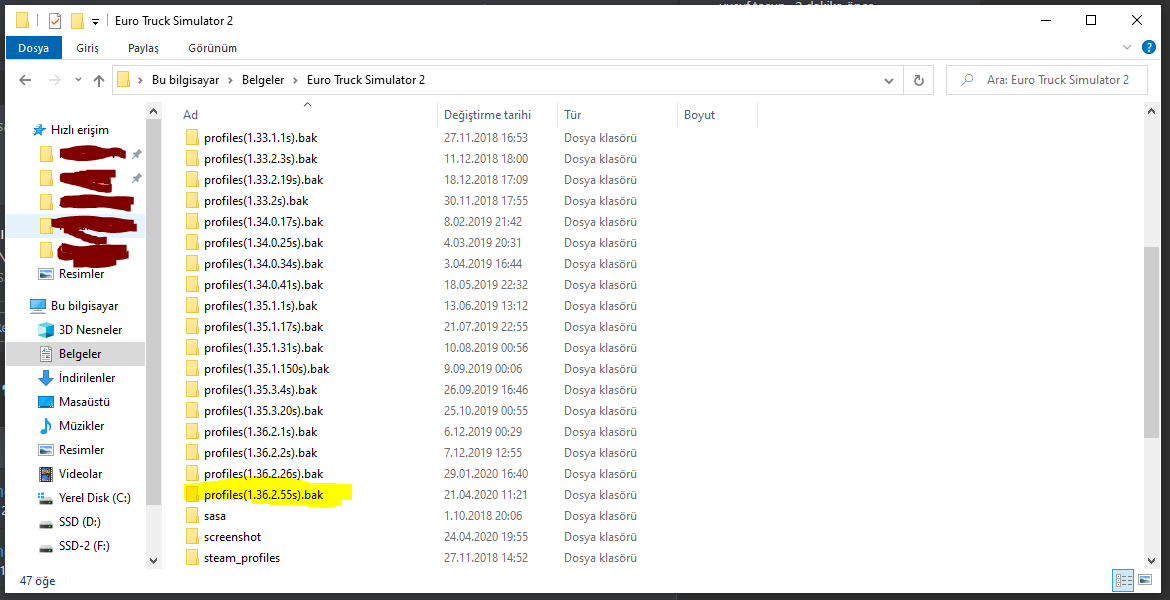
Task: Expand address bar history dropdown
Action: click(x=889, y=80)
